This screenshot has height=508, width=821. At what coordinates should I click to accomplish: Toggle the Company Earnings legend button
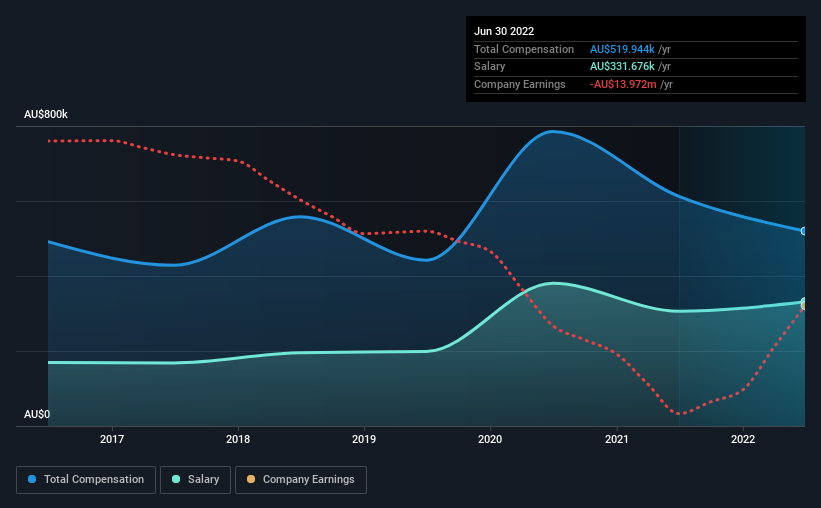point(301,480)
